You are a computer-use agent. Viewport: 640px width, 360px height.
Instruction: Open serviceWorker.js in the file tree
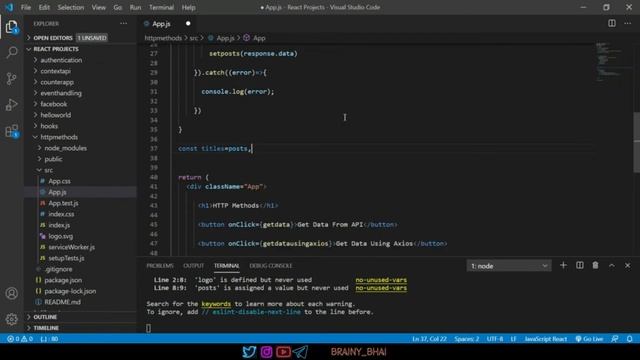(71, 247)
